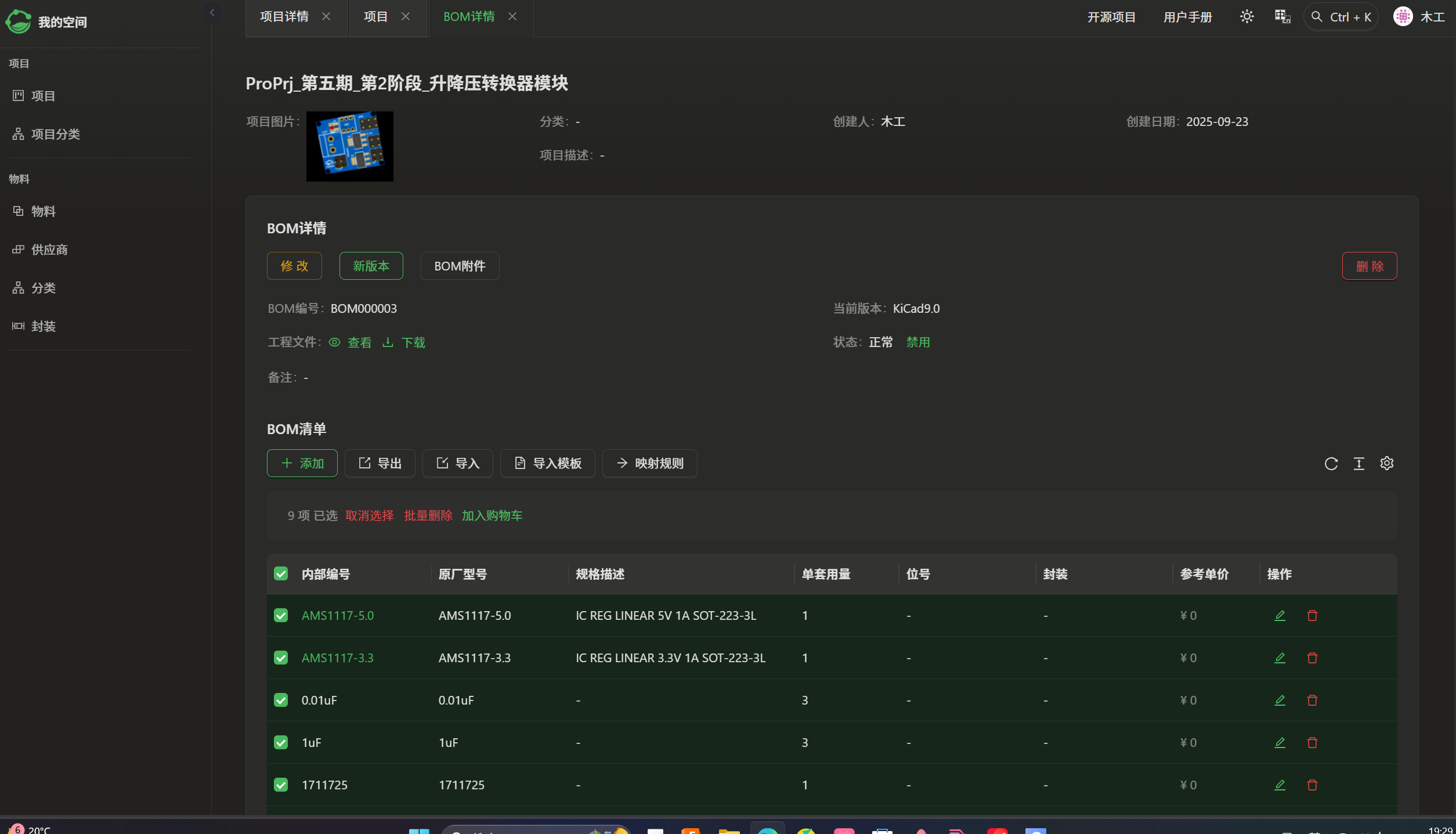Image resolution: width=1456 pixels, height=834 pixels.
Task: Click the project PCB thumbnail image
Action: pyautogui.click(x=350, y=146)
